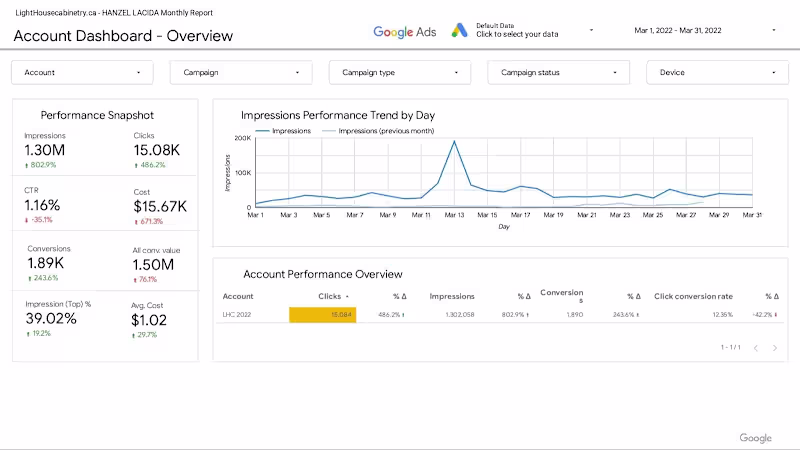Viewport: 800px width, 450px height.
Task: Click the highlighted 15,084 clicks cell
Action: coord(322,315)
